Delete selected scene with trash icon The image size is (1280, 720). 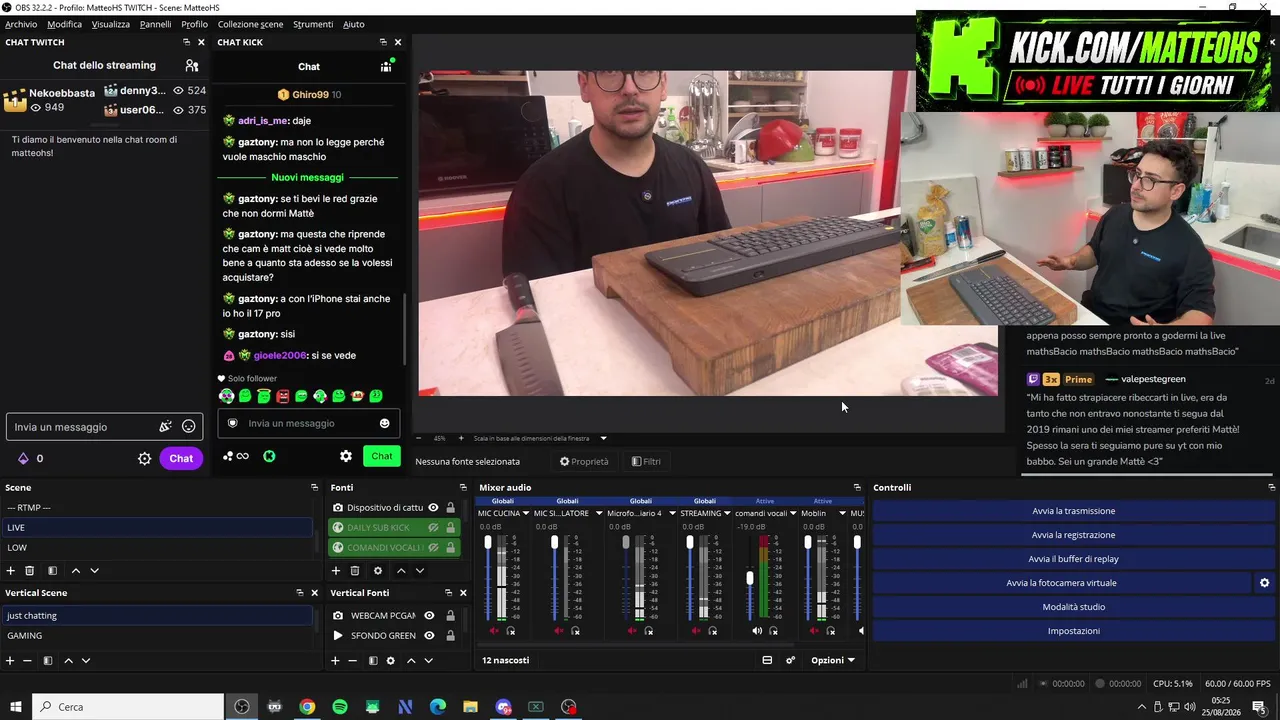(30, 570)
